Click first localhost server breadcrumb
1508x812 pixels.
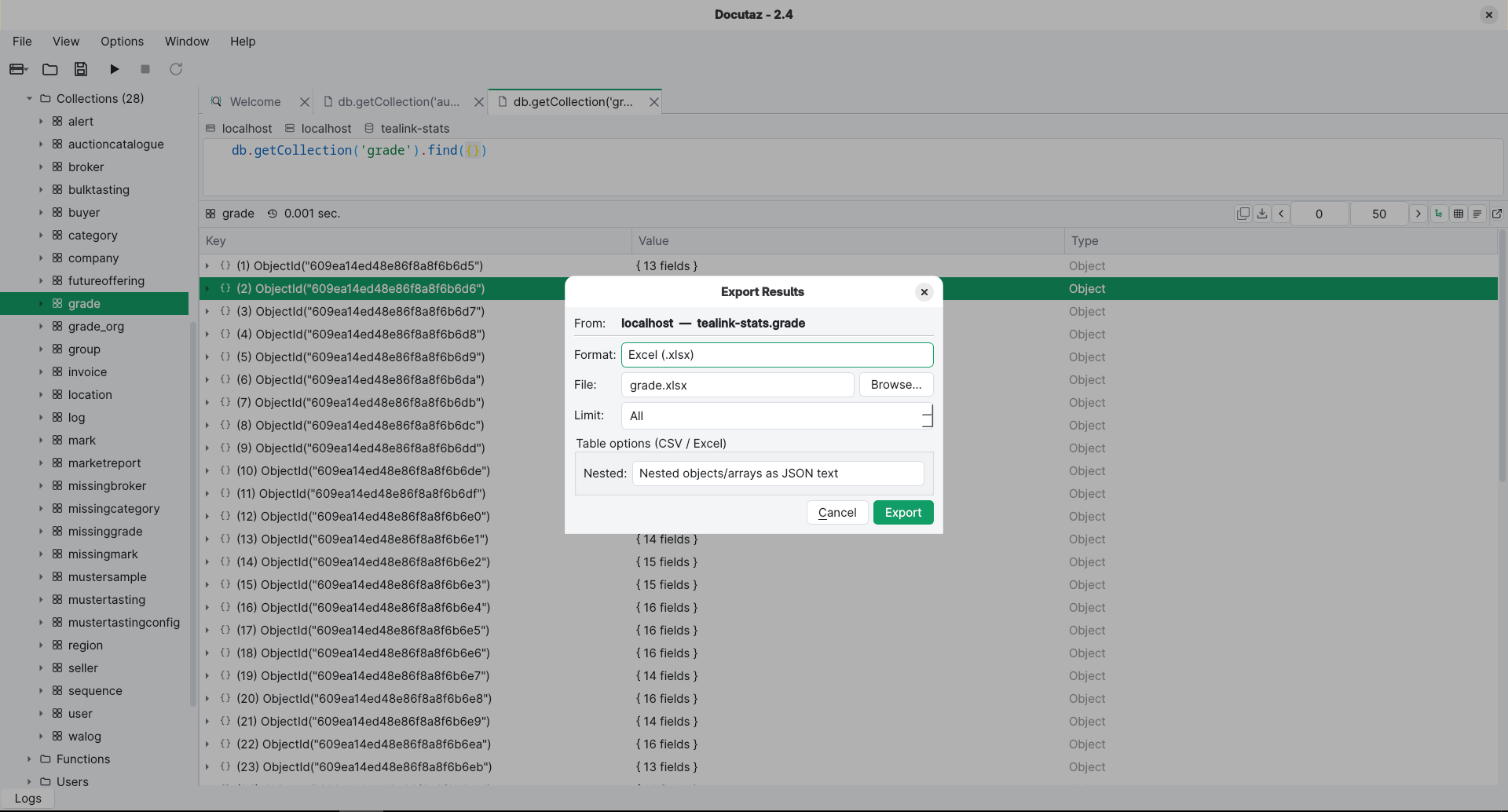click(247, 128)
